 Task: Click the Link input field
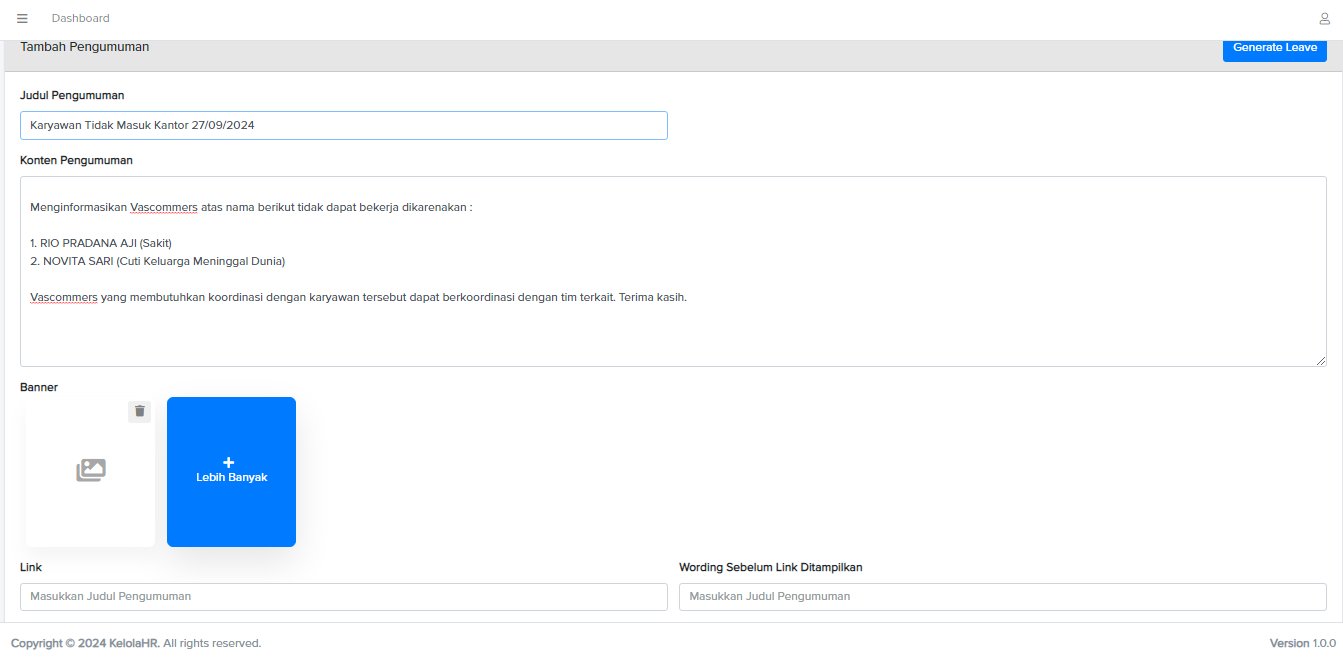343,596
